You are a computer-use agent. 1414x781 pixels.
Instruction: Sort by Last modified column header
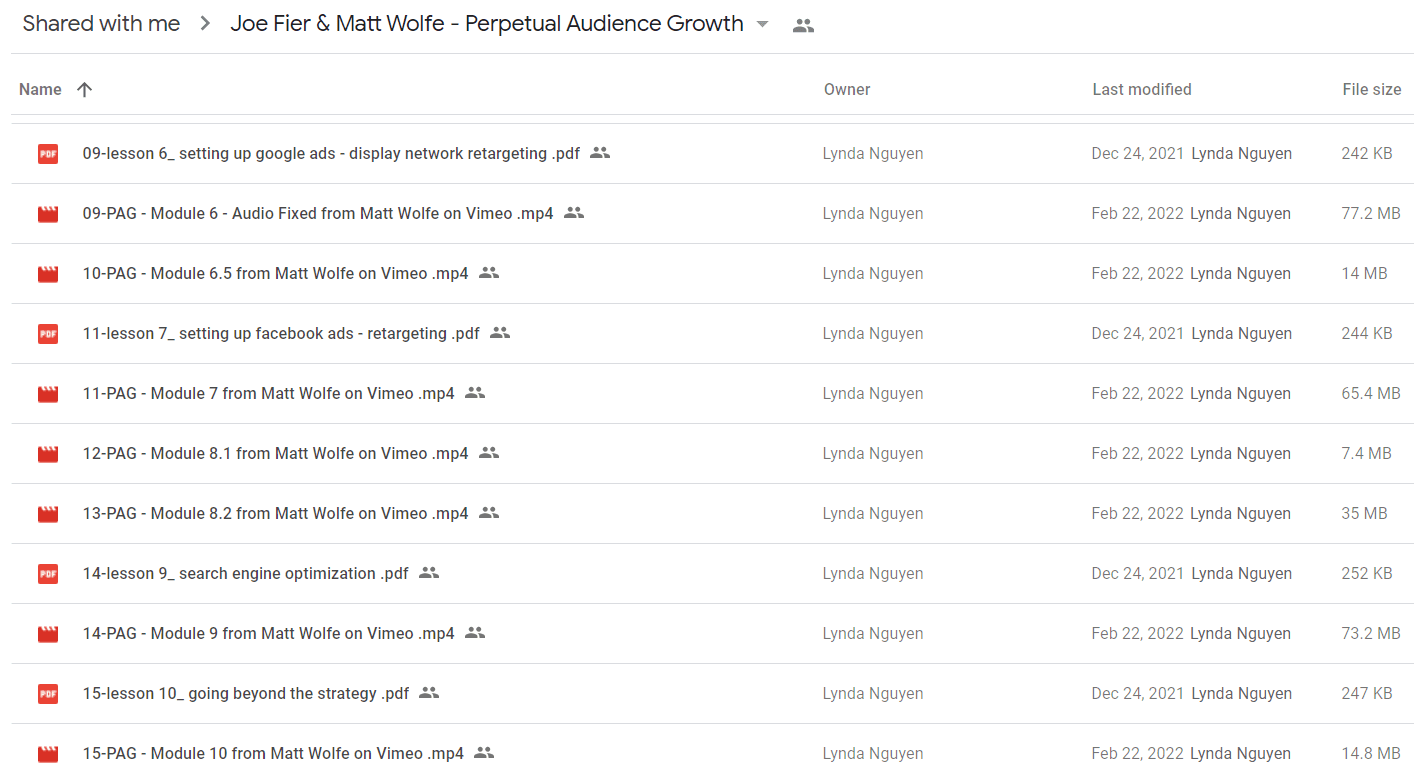click(x=1142, y=90)
